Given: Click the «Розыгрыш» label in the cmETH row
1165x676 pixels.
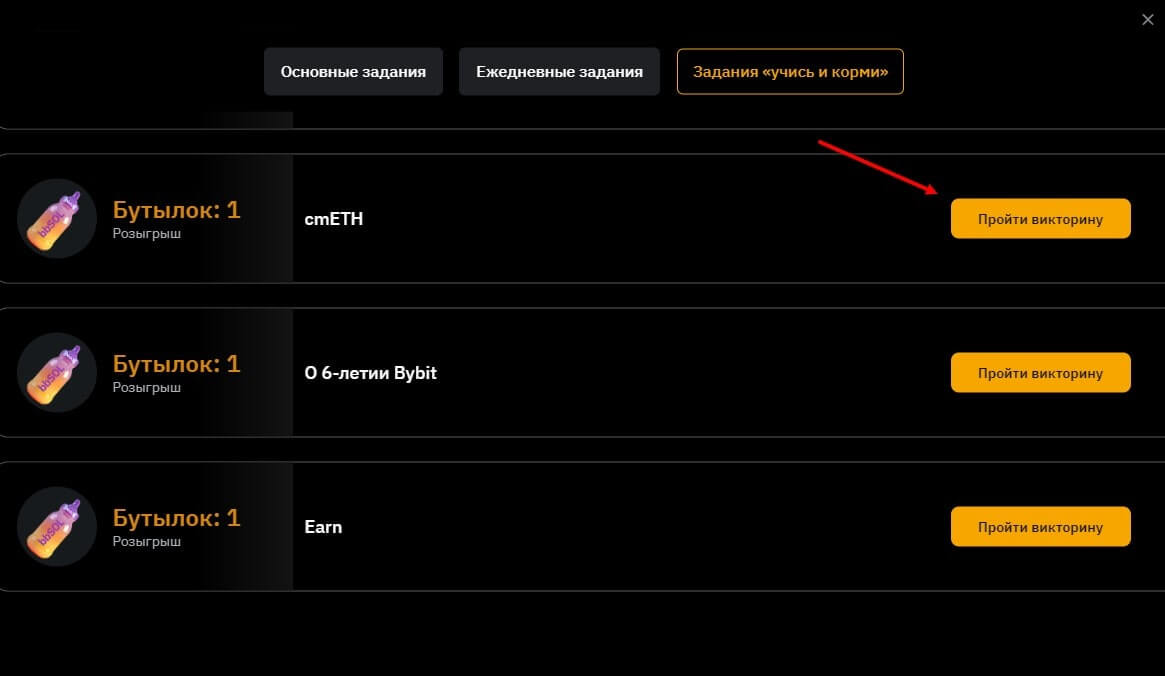Looking at the screenshot, I should pyautogui.click(x=146, y=233).
